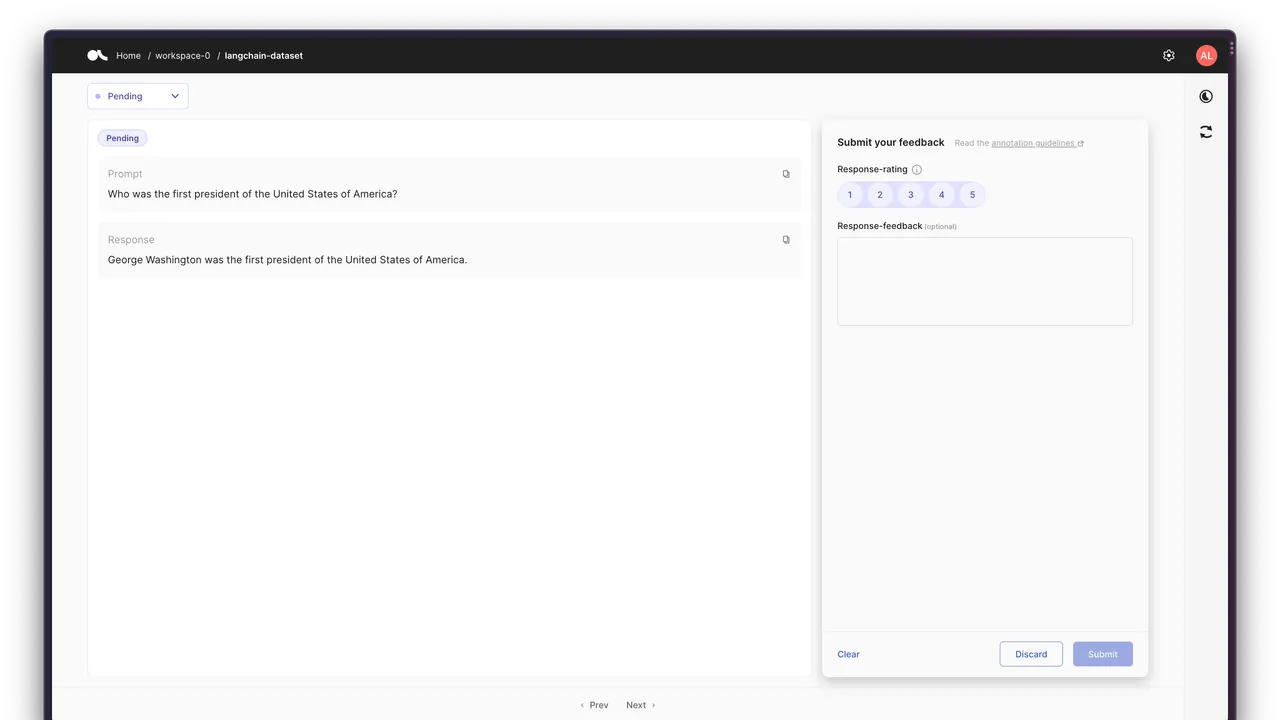Select rating 3
Image resolution: width=1280 pixels, height=720 pixels.
[x=911, y=195]
